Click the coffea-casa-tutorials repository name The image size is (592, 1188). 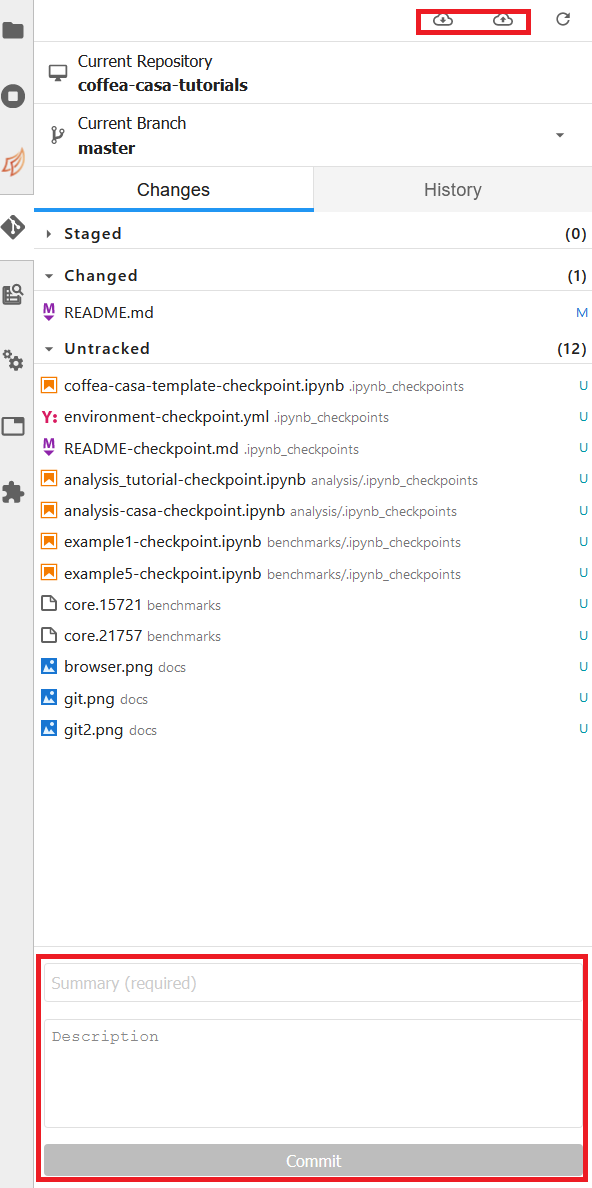coord(163,85)
